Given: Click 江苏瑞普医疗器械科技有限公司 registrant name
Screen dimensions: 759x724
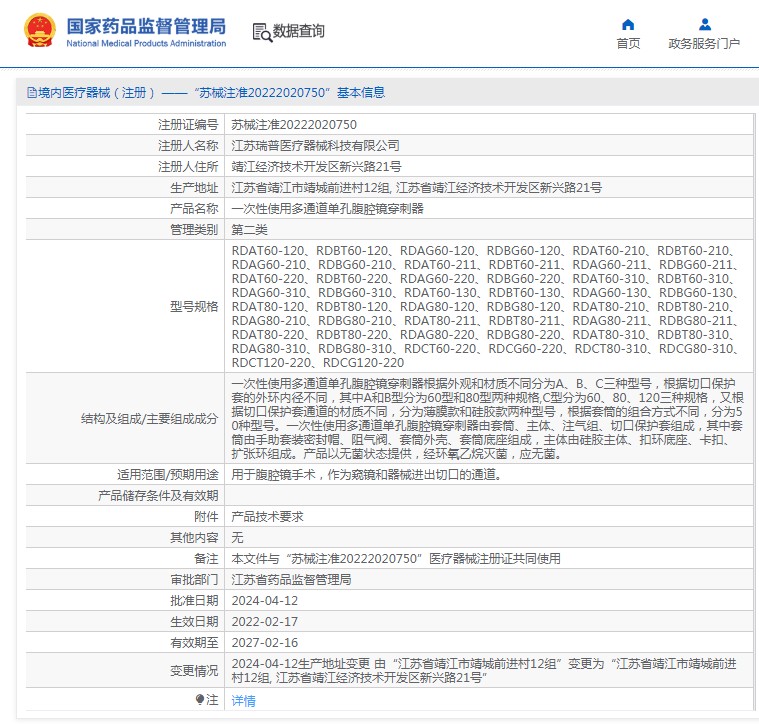Looking at the screenshot, I should pos(315,146).
